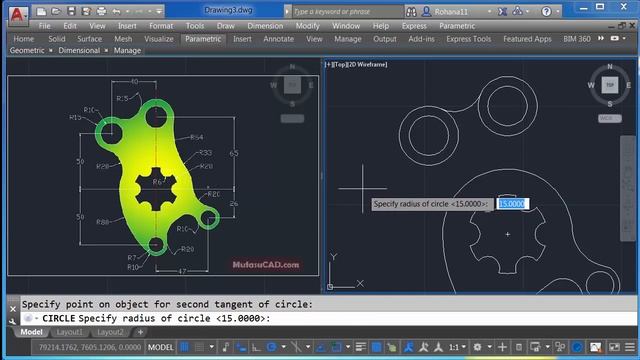Viewport: 640px width, 360px height.
Task: Click the command line text input area
Action: click(328, 318)
